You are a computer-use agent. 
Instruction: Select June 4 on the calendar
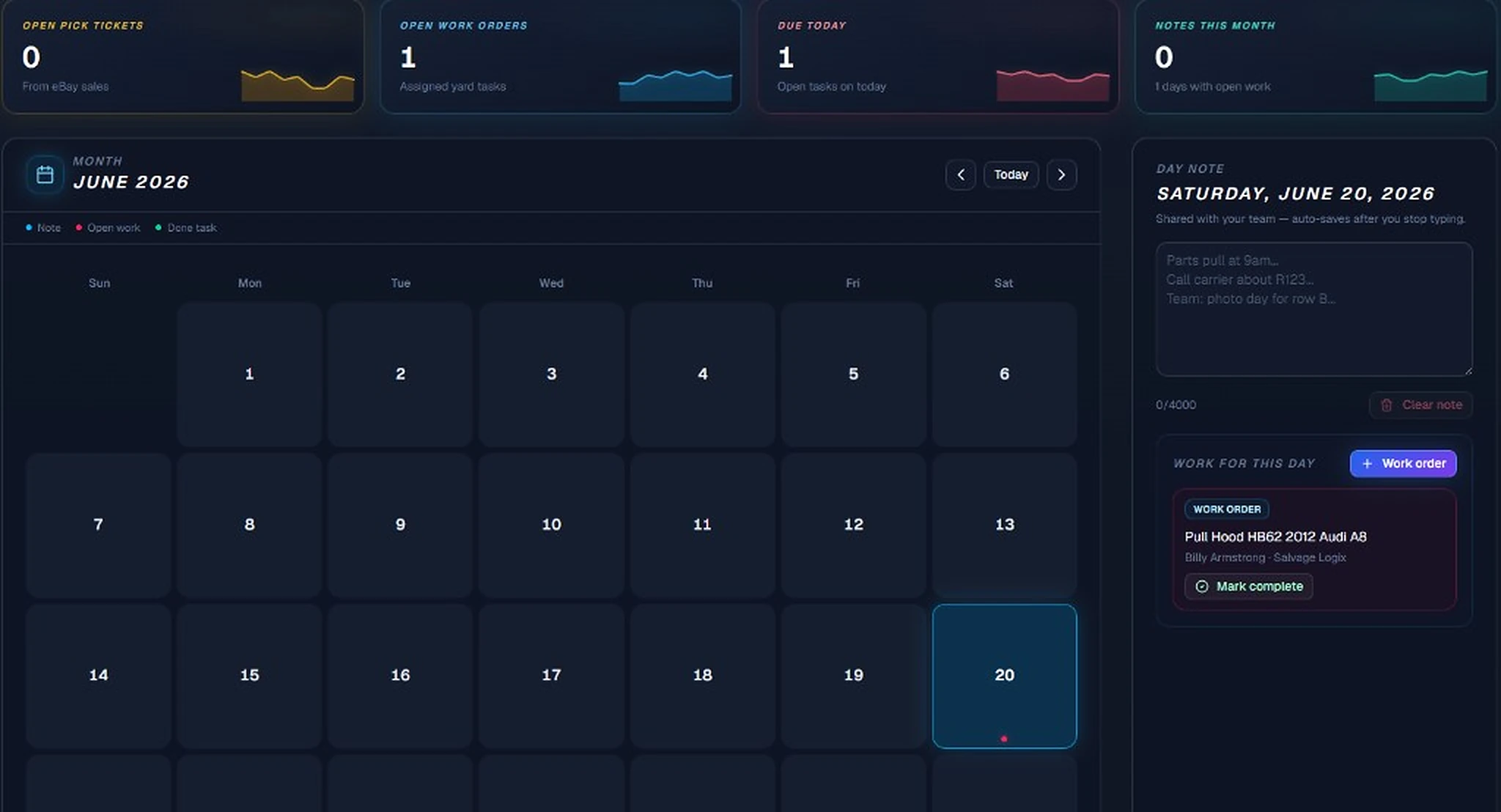coord(702,374)
